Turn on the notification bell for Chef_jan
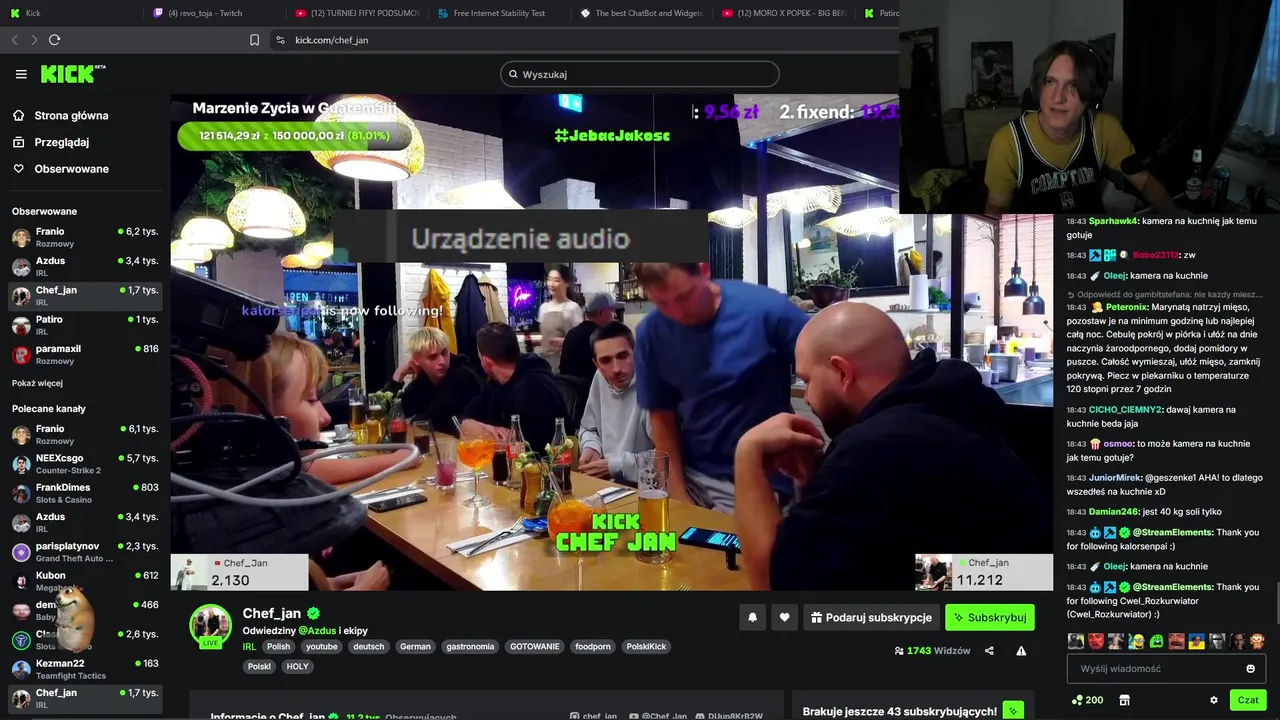1280x720 pixels. tap(752, 618)
